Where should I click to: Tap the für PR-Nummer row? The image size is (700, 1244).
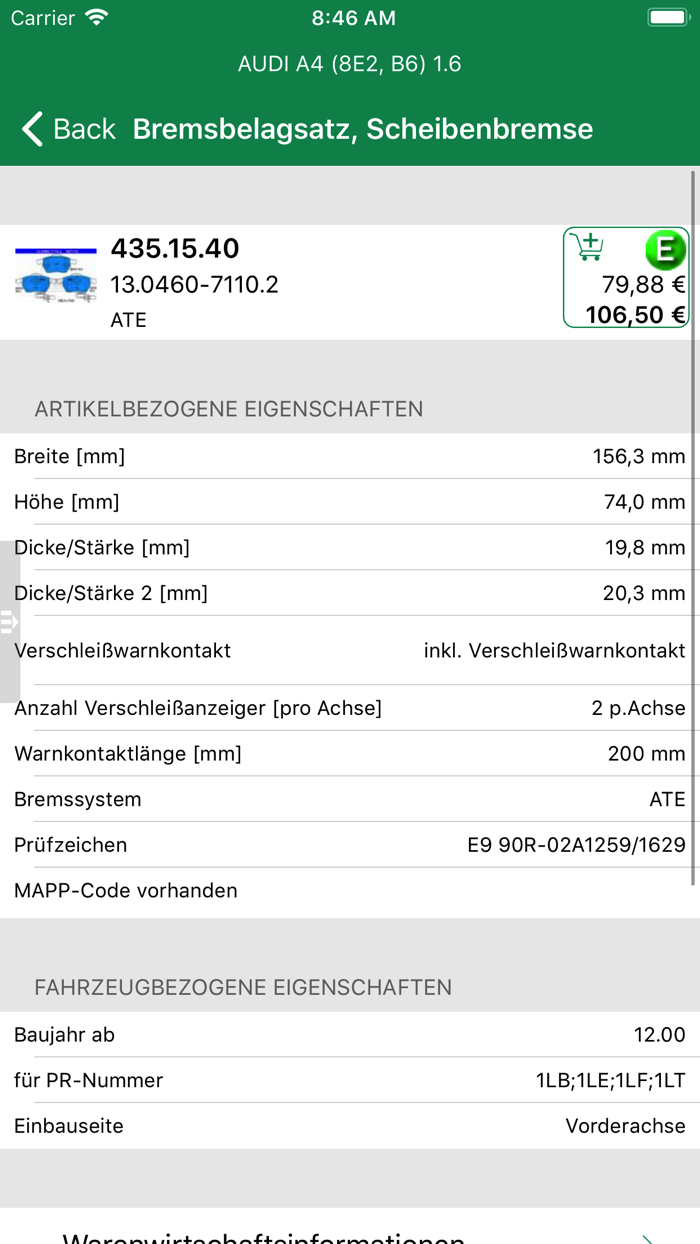tap(350, 1080)
